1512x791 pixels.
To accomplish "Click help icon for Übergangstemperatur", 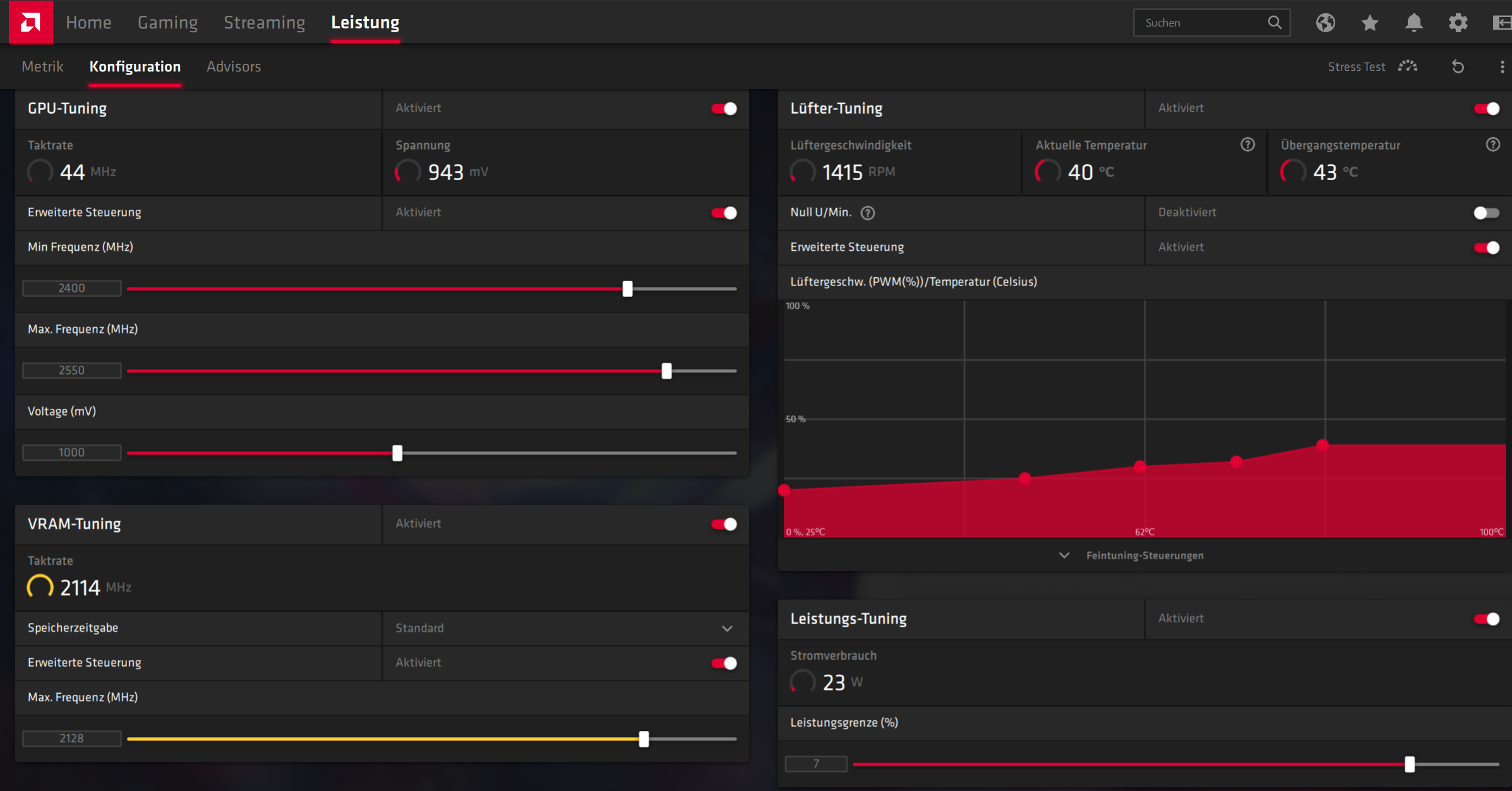I will pyautogui.click(x=1492, y=145).
